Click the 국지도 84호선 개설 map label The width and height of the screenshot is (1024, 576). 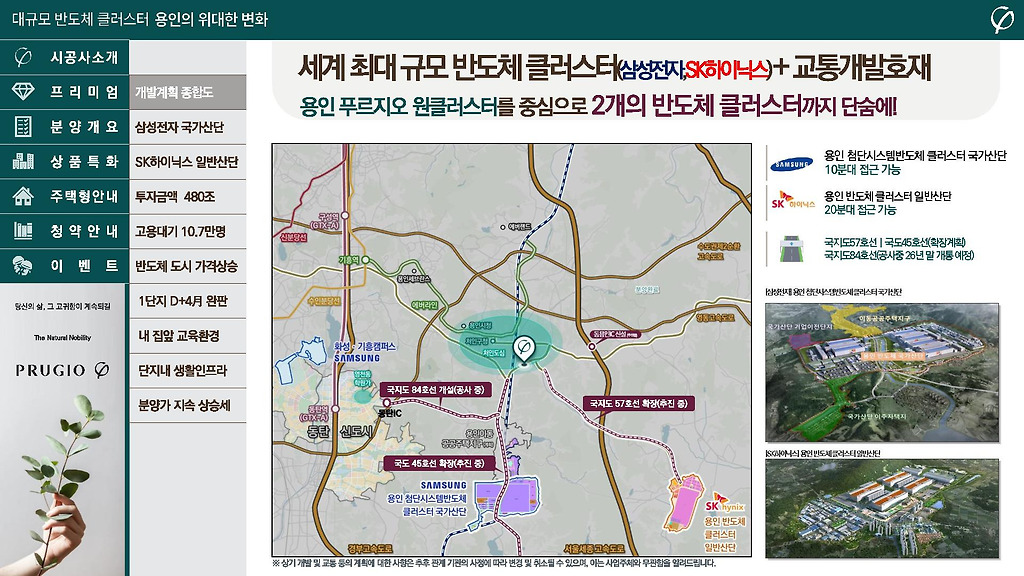(x=435, y=390)
